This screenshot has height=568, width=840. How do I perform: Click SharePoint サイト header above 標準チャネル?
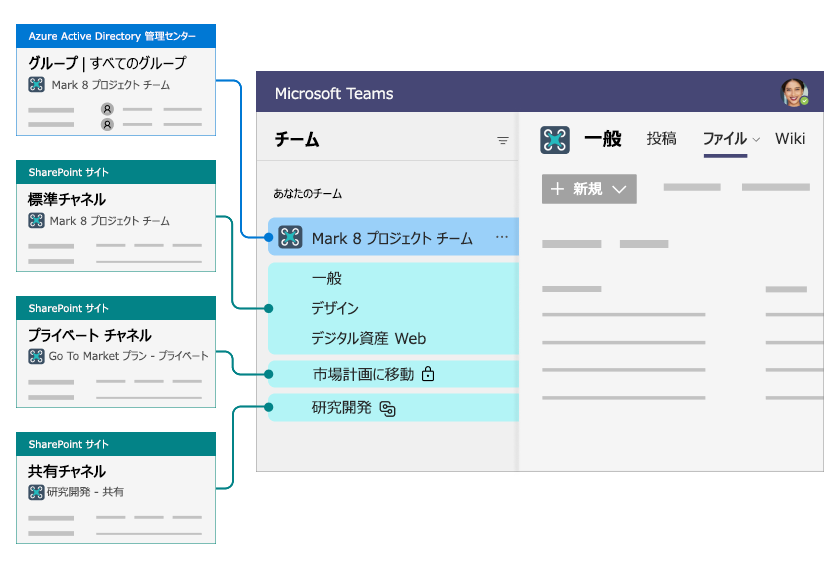[116, 172]
